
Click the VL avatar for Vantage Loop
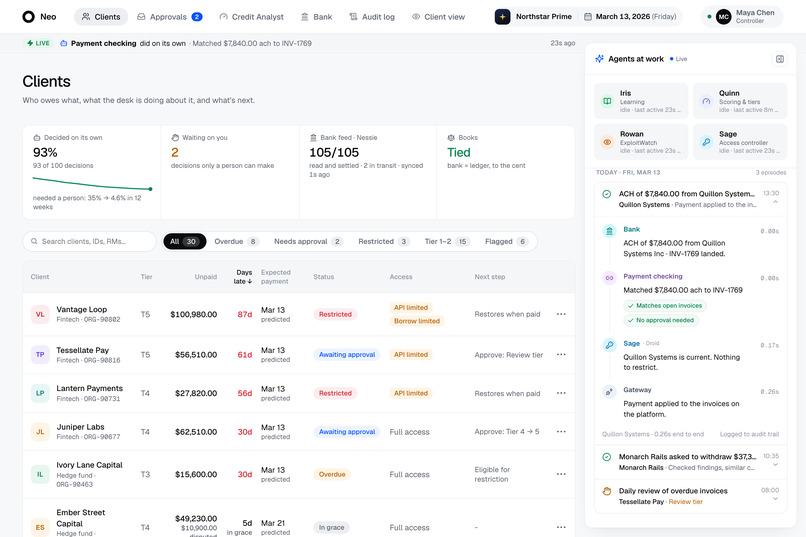[40, 314]
